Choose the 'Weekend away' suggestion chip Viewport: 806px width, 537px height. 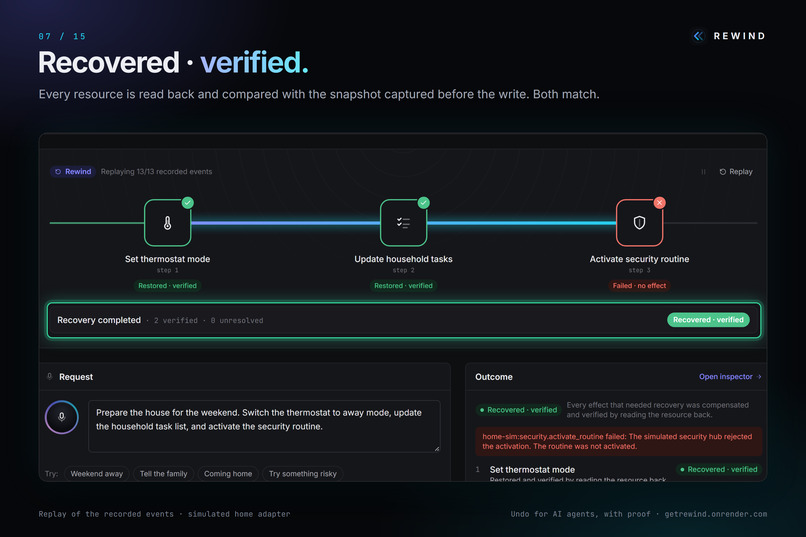point(97,474)
